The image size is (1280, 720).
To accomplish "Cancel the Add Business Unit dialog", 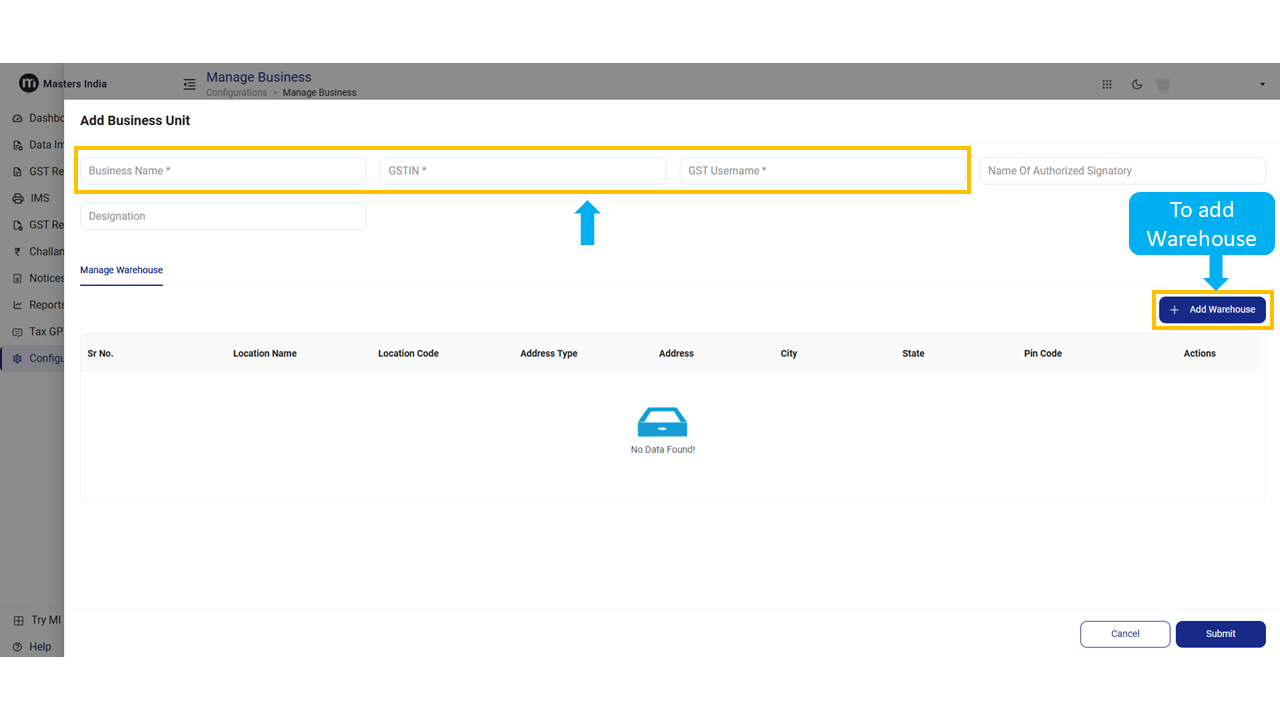I will coord(1125,634).
